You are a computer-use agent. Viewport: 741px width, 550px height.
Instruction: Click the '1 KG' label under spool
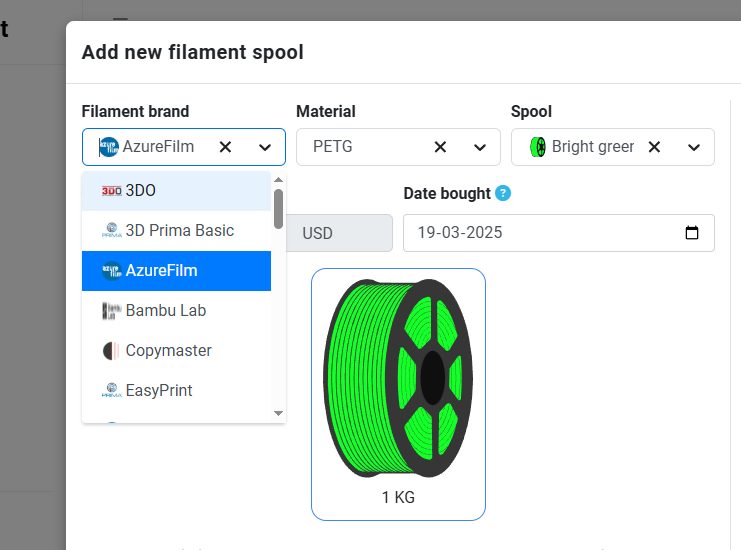coord(398,498)
